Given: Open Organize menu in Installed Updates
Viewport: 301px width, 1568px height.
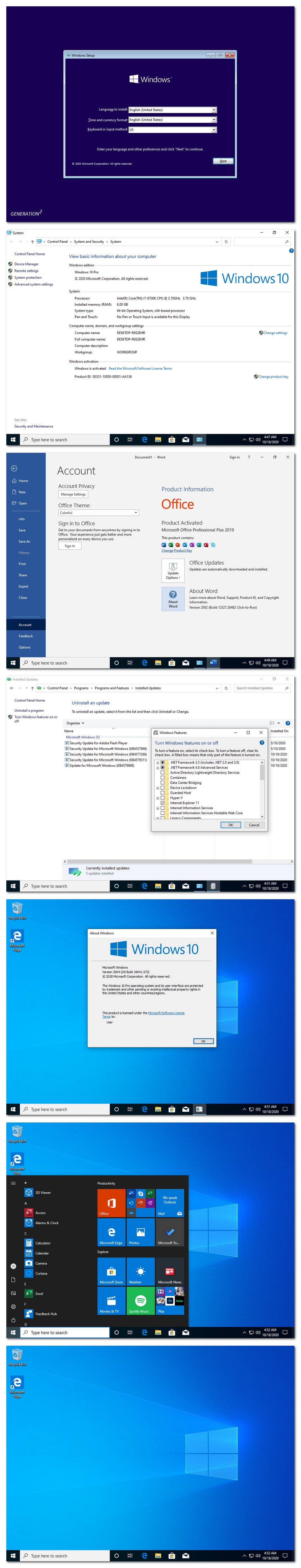Looking at the screenshot, I should 75,723.
